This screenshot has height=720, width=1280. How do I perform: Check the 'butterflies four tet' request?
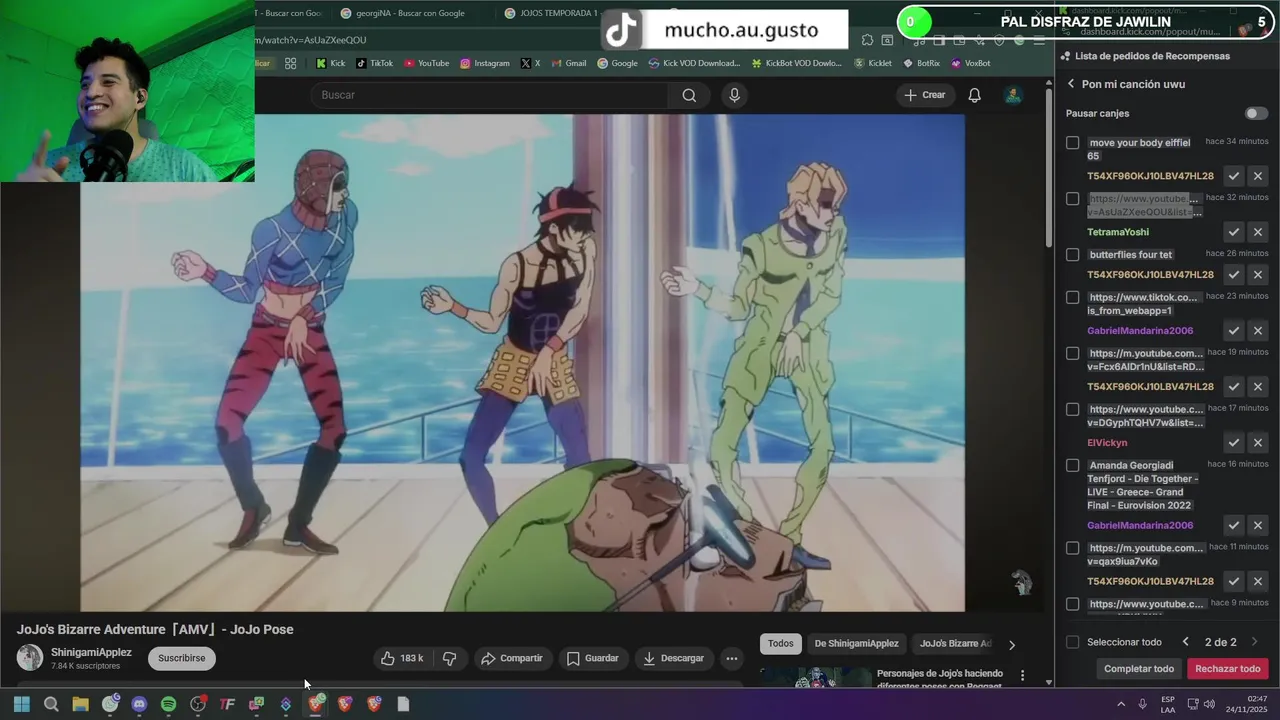[1072, 255]
